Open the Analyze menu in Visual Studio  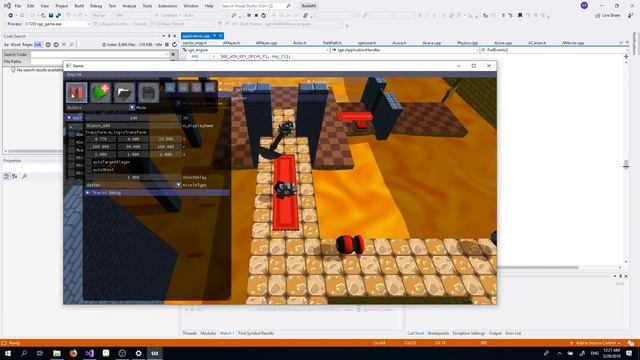[129, 6]
